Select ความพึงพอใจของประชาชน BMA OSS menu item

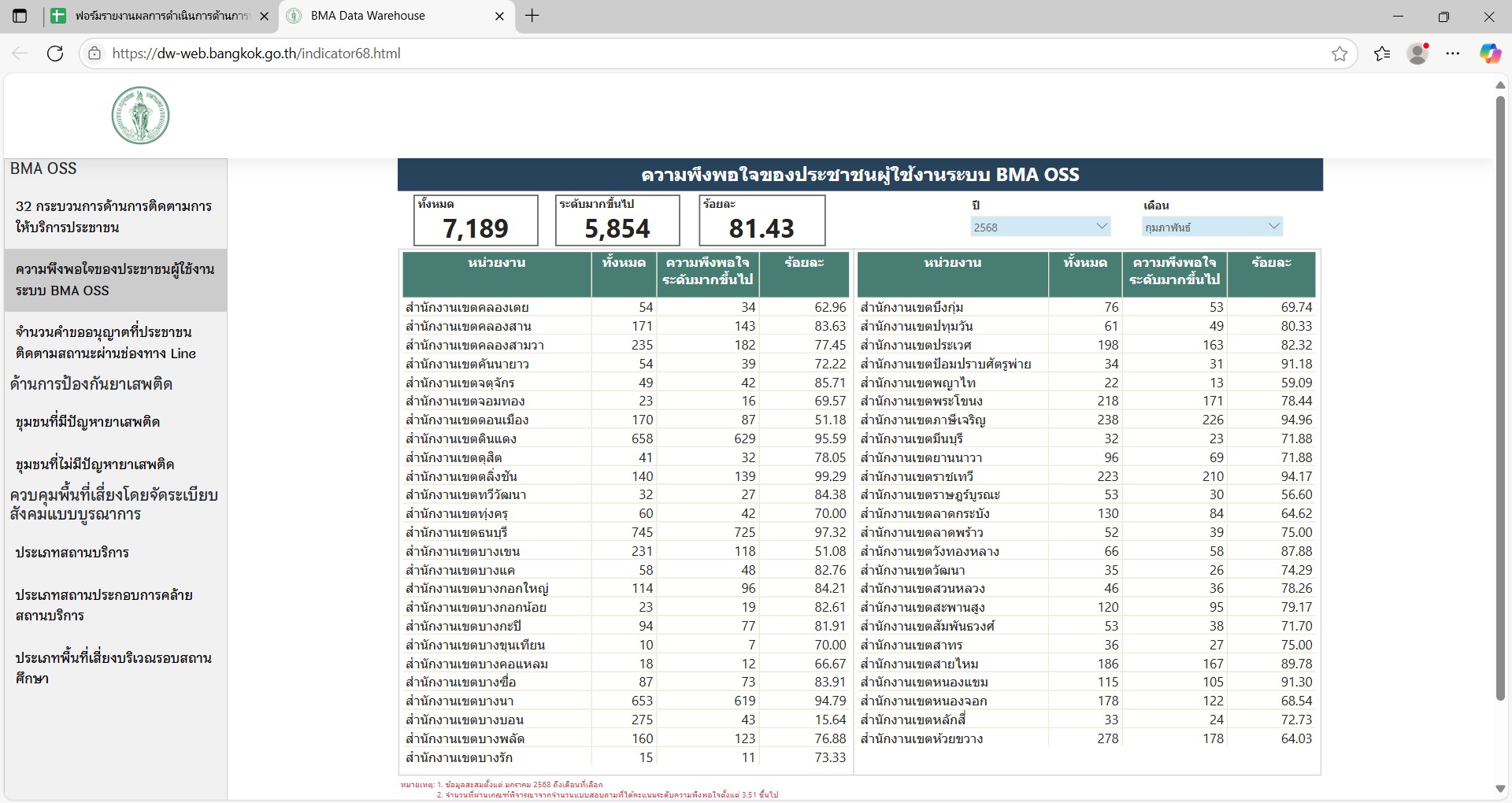tap(115, 279)
